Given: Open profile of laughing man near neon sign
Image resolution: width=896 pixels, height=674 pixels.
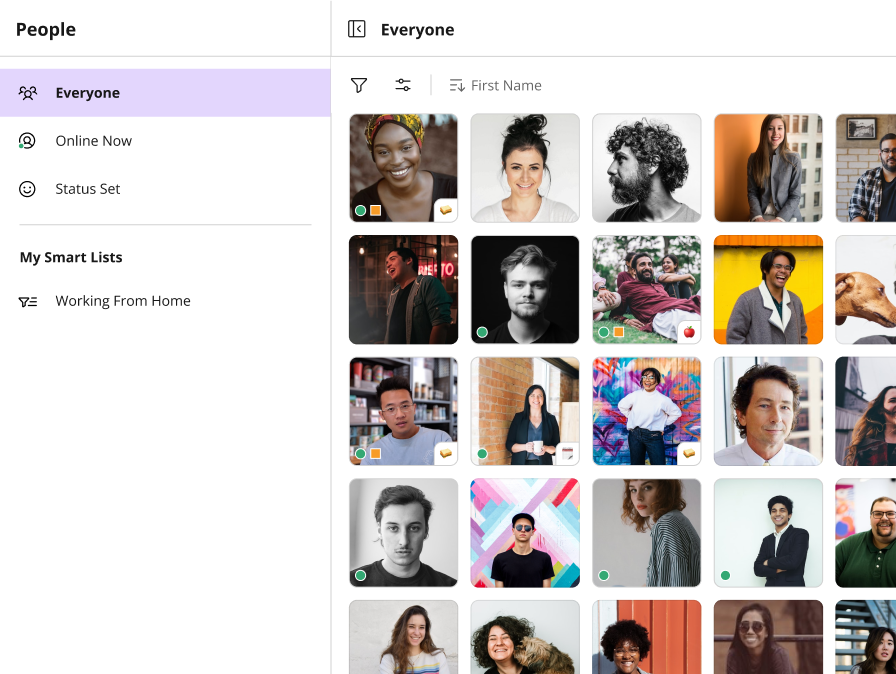Looking at the screenshot, I should click(x=403, y=290).
